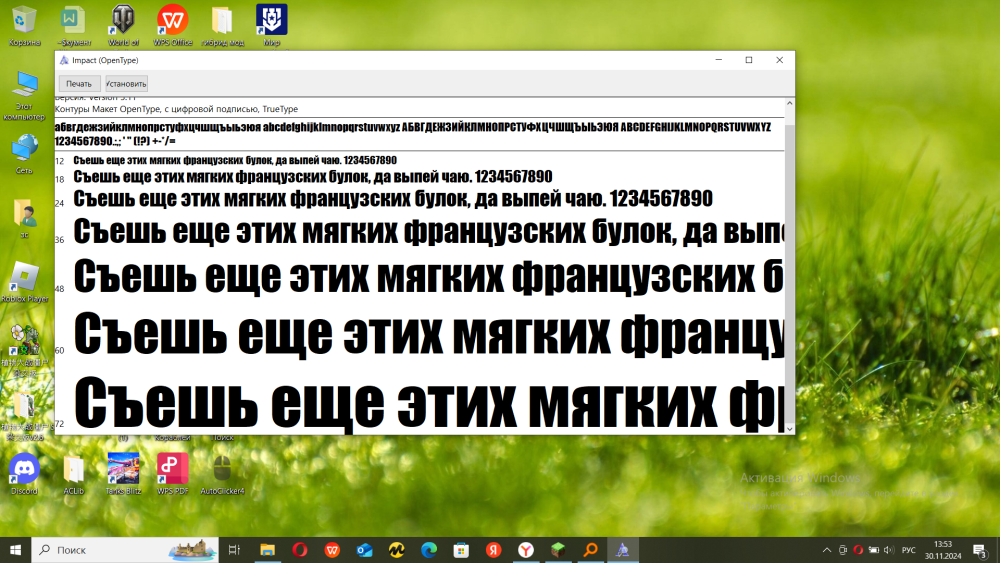The width and height of the screenshot is (1000, 563).
Task: Select the World of Tanks desktop shortcut
Action: tap(123, 26)
